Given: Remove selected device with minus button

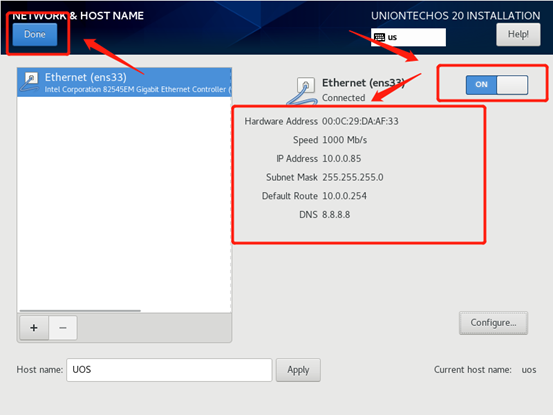Looking at the screenshot, I should 63,328.
